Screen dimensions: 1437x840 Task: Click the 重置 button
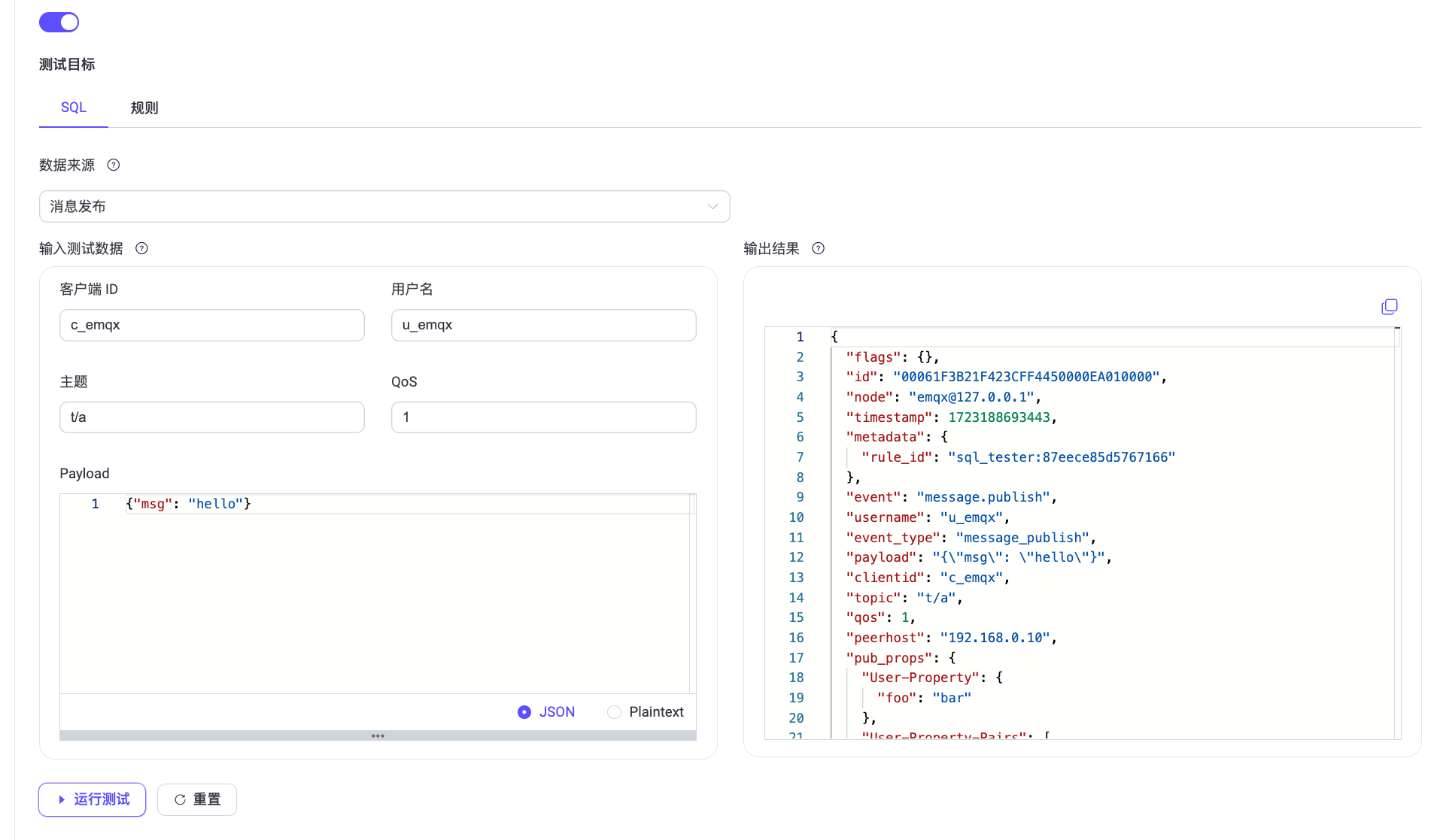tap(197, 799)
